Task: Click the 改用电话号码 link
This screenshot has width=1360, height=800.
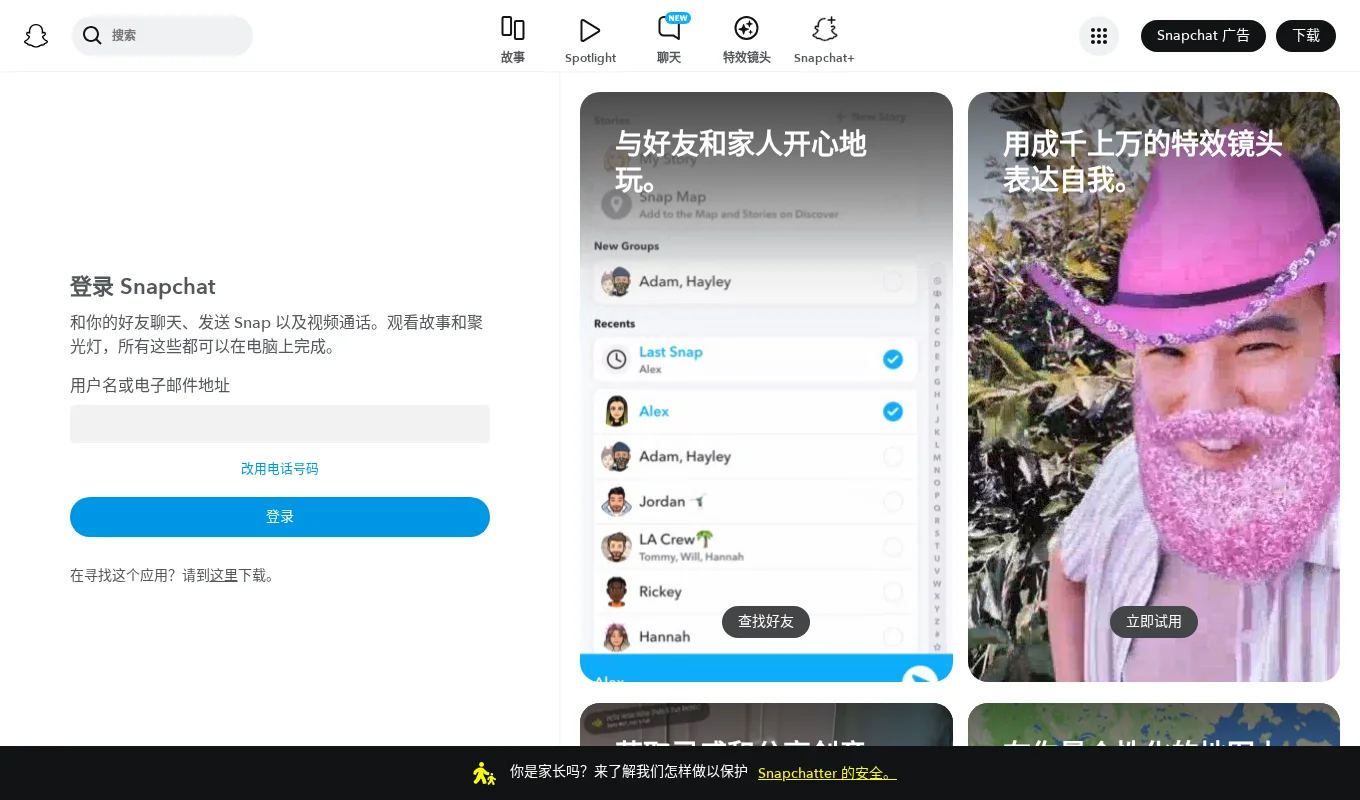Action: [x=280, y=468]
